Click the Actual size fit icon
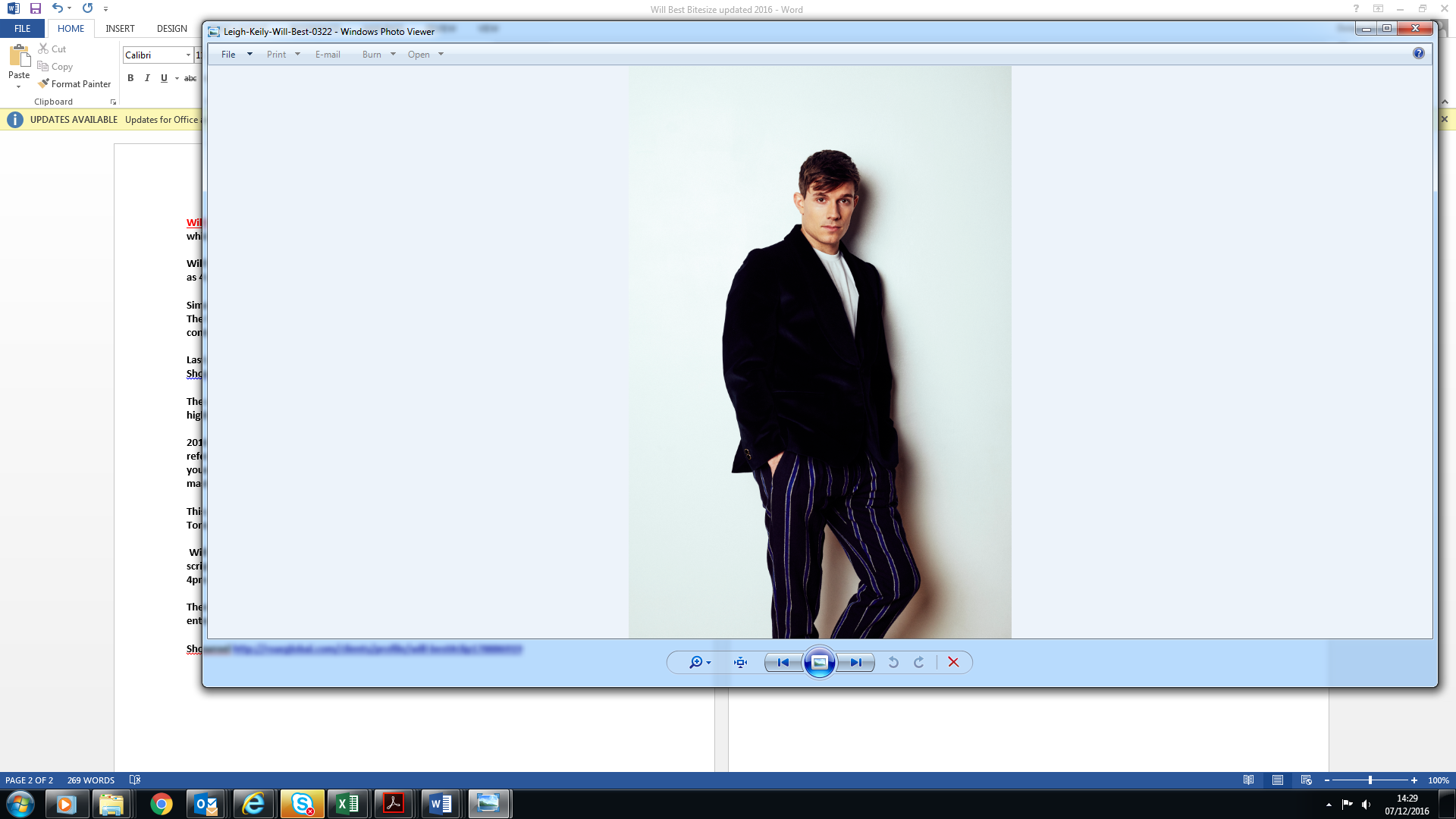The image size is (1456, 819). (741, 663)
